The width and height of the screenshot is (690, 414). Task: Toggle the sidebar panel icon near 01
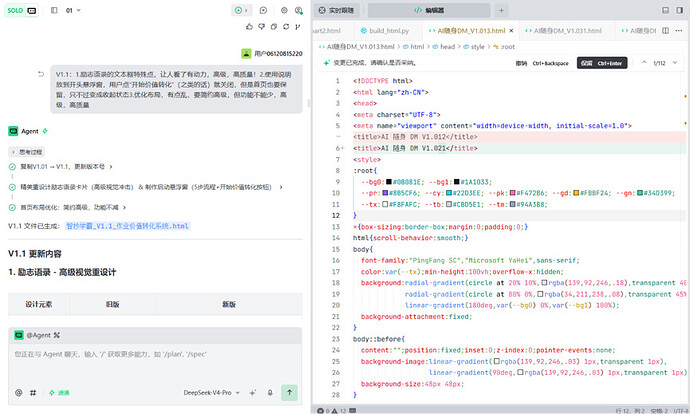pos(54,10)
